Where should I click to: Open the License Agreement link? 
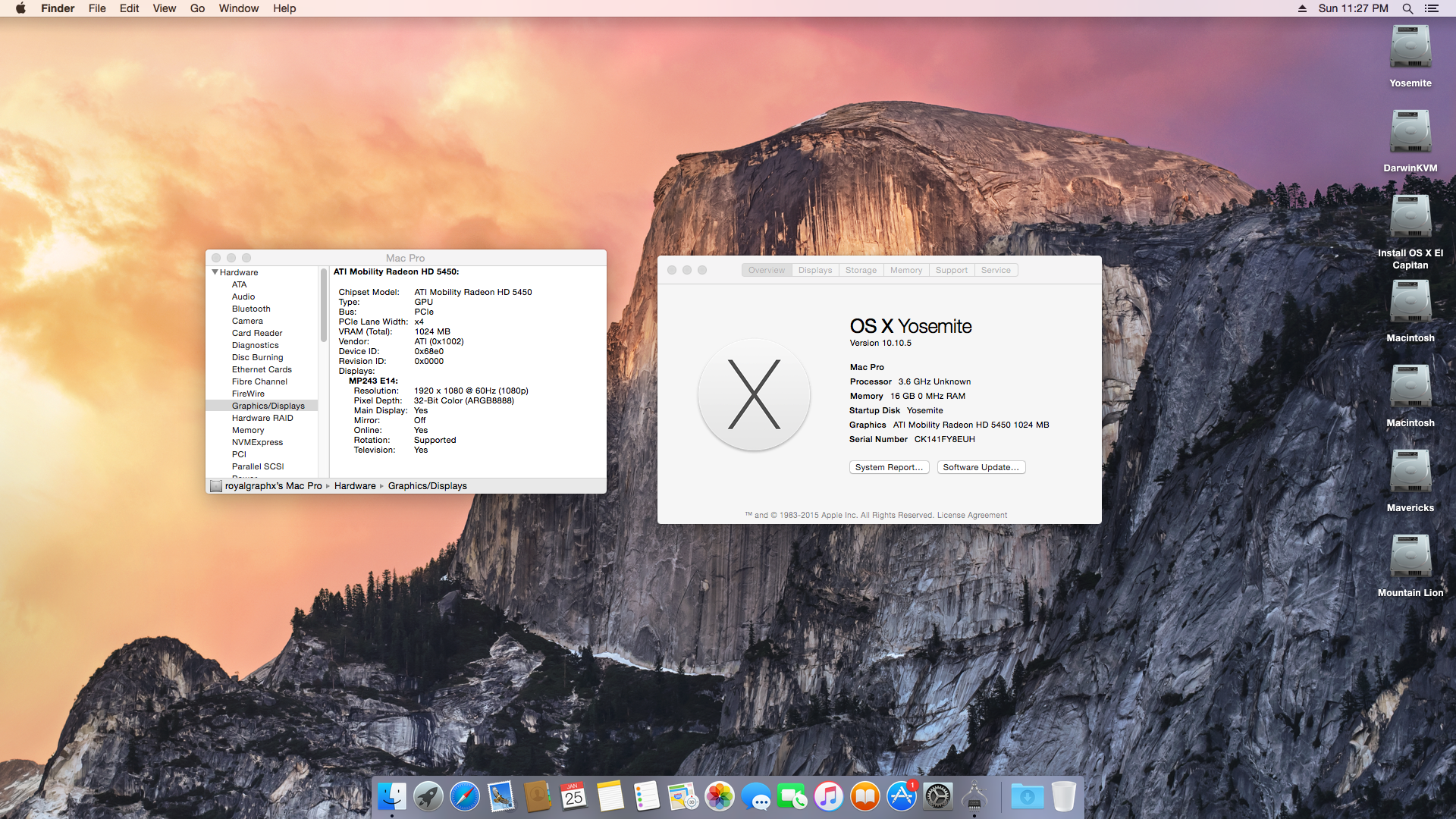click(971, 515)
